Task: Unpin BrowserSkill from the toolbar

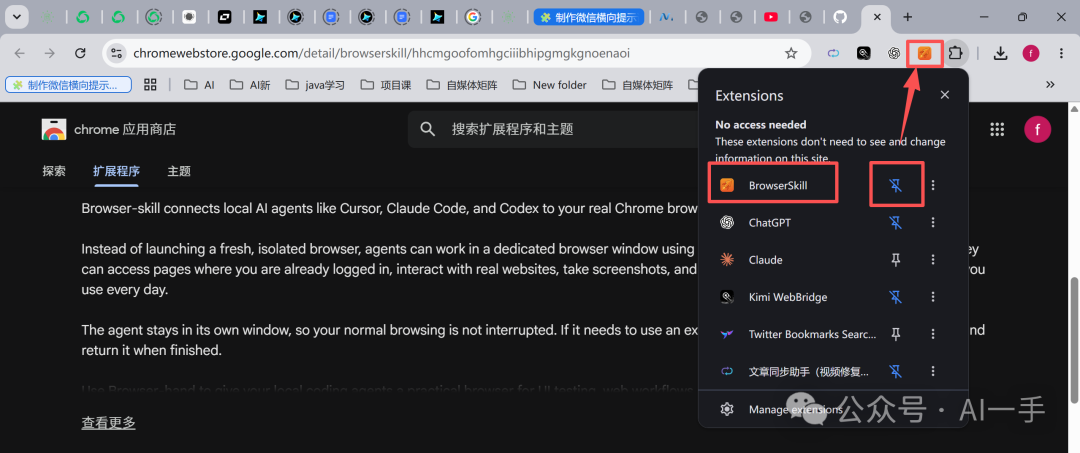Action: pos(895,185)
